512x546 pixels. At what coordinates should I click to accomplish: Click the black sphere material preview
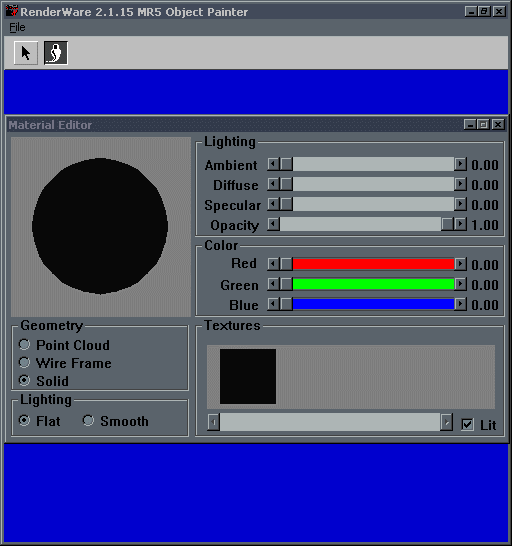100,226
